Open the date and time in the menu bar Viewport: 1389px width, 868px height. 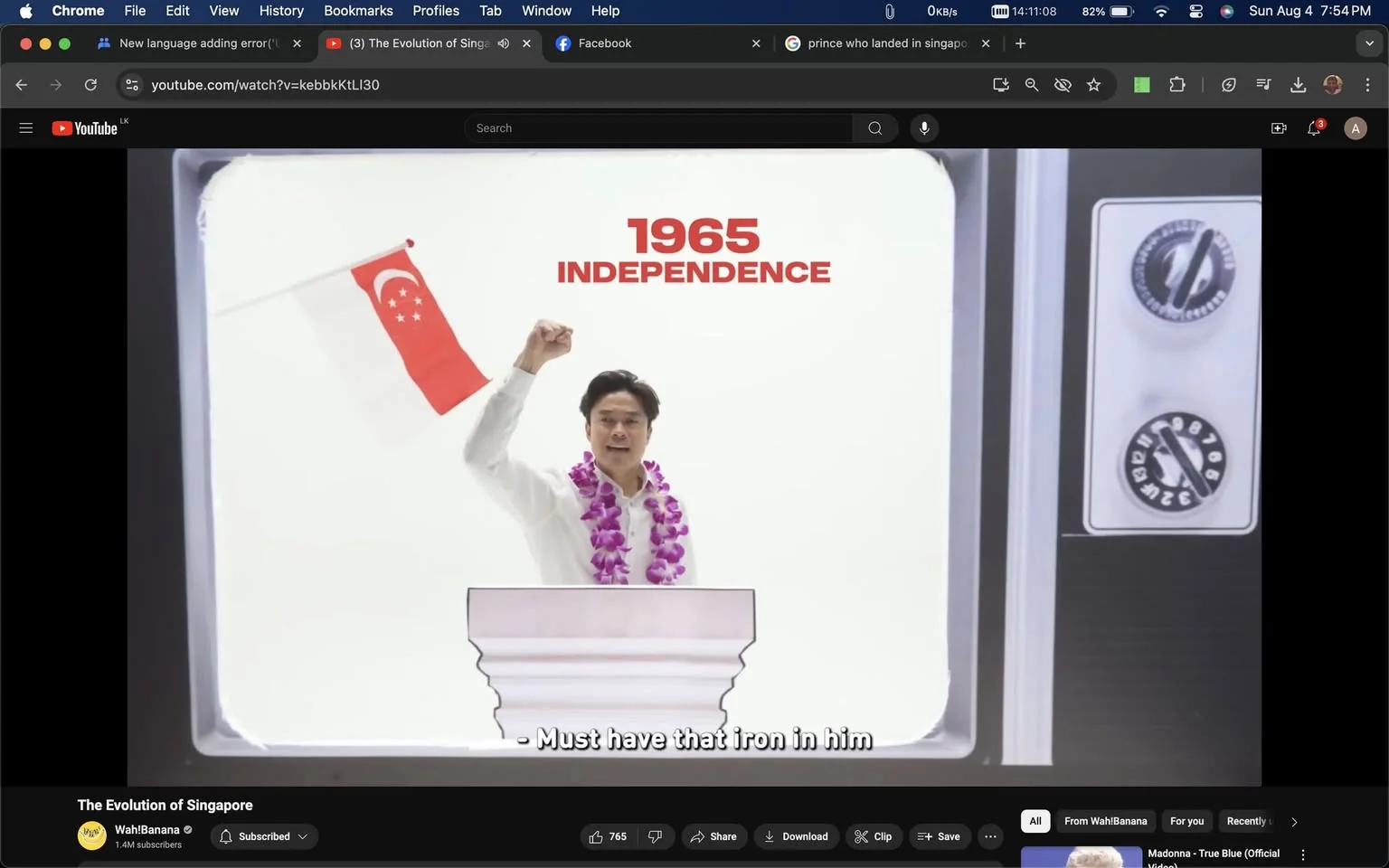click(1309, 11)
